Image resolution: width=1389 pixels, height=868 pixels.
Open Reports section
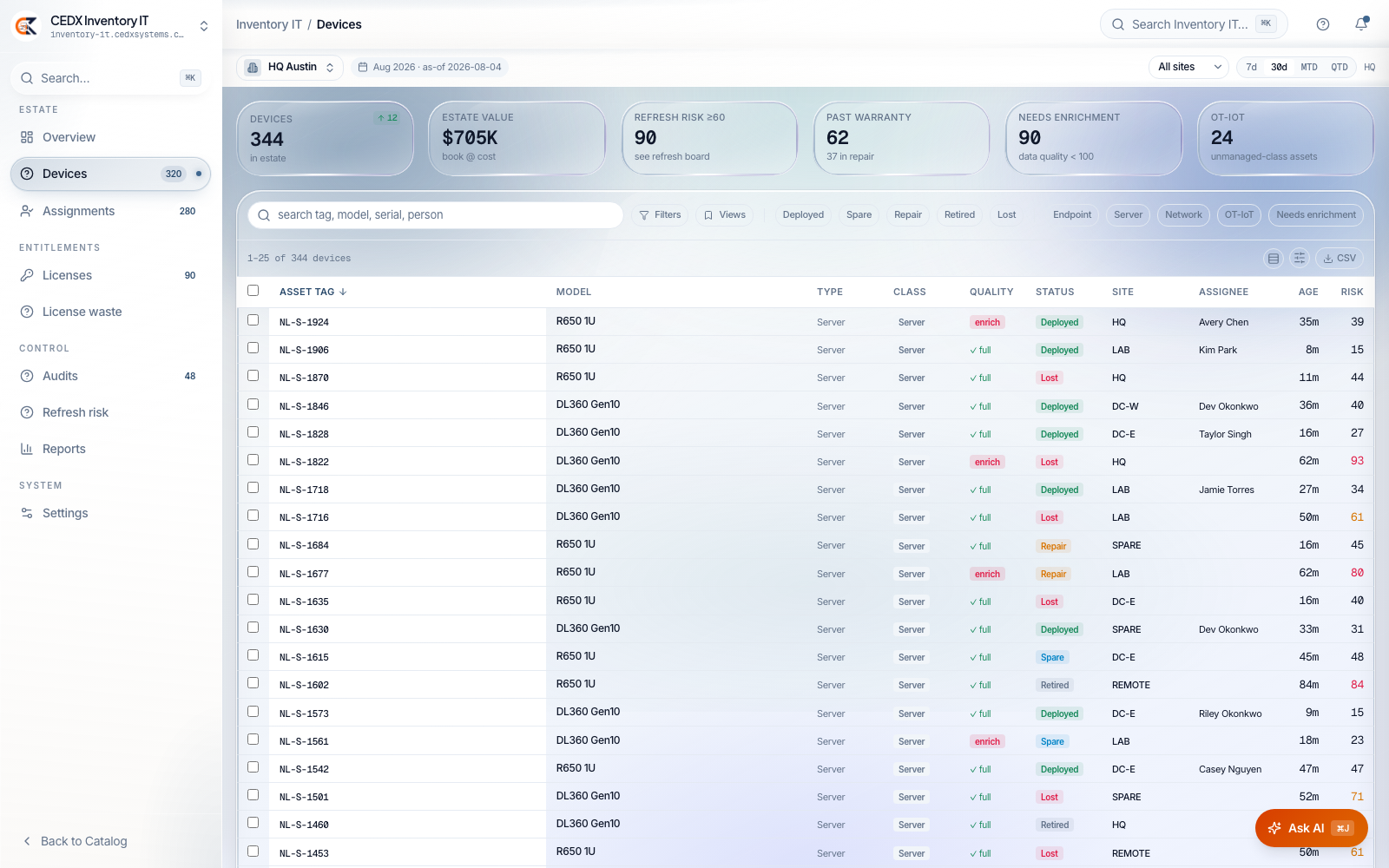[110, 449]
